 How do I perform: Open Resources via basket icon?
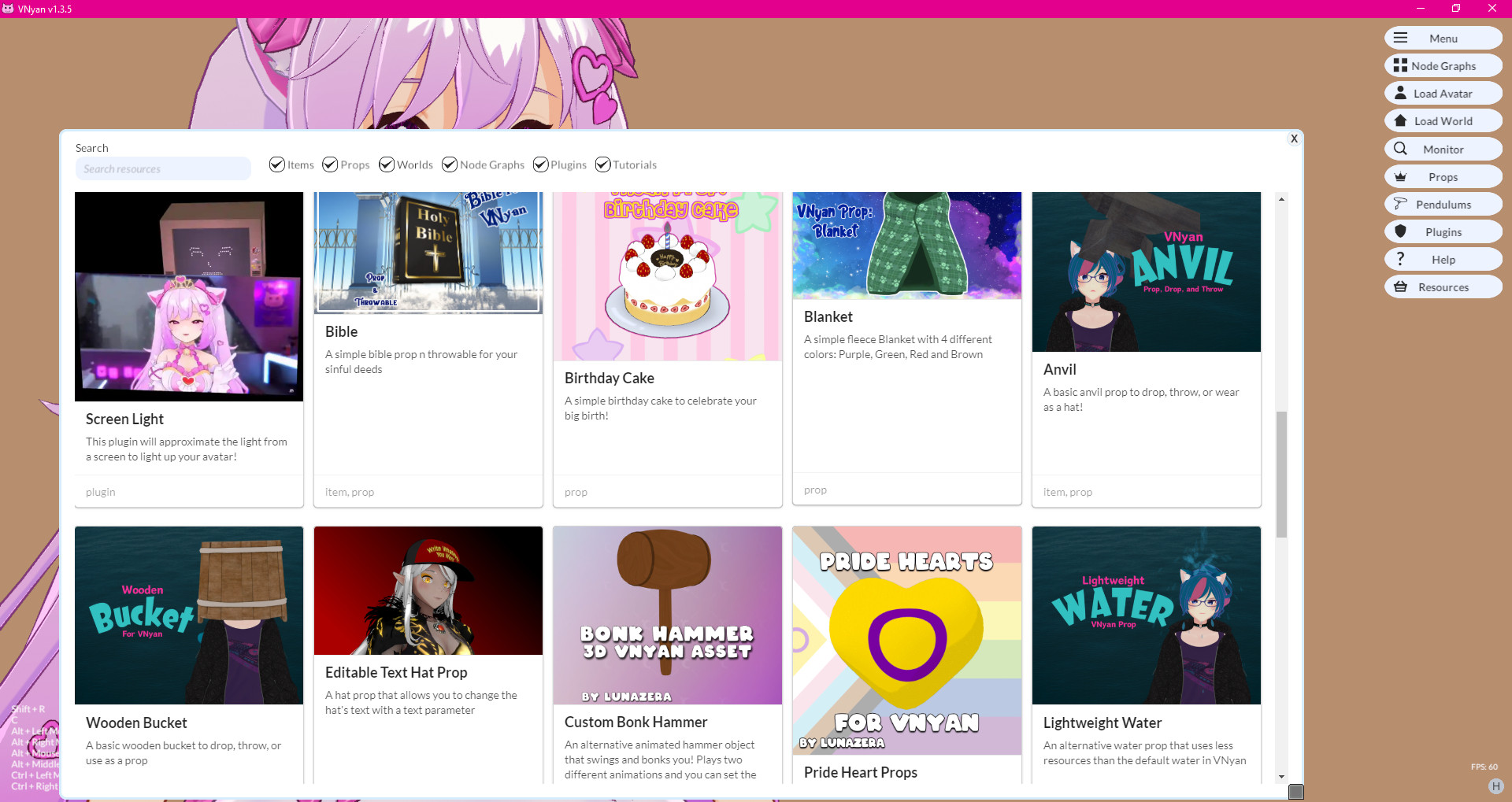(x=1400, y=286)
